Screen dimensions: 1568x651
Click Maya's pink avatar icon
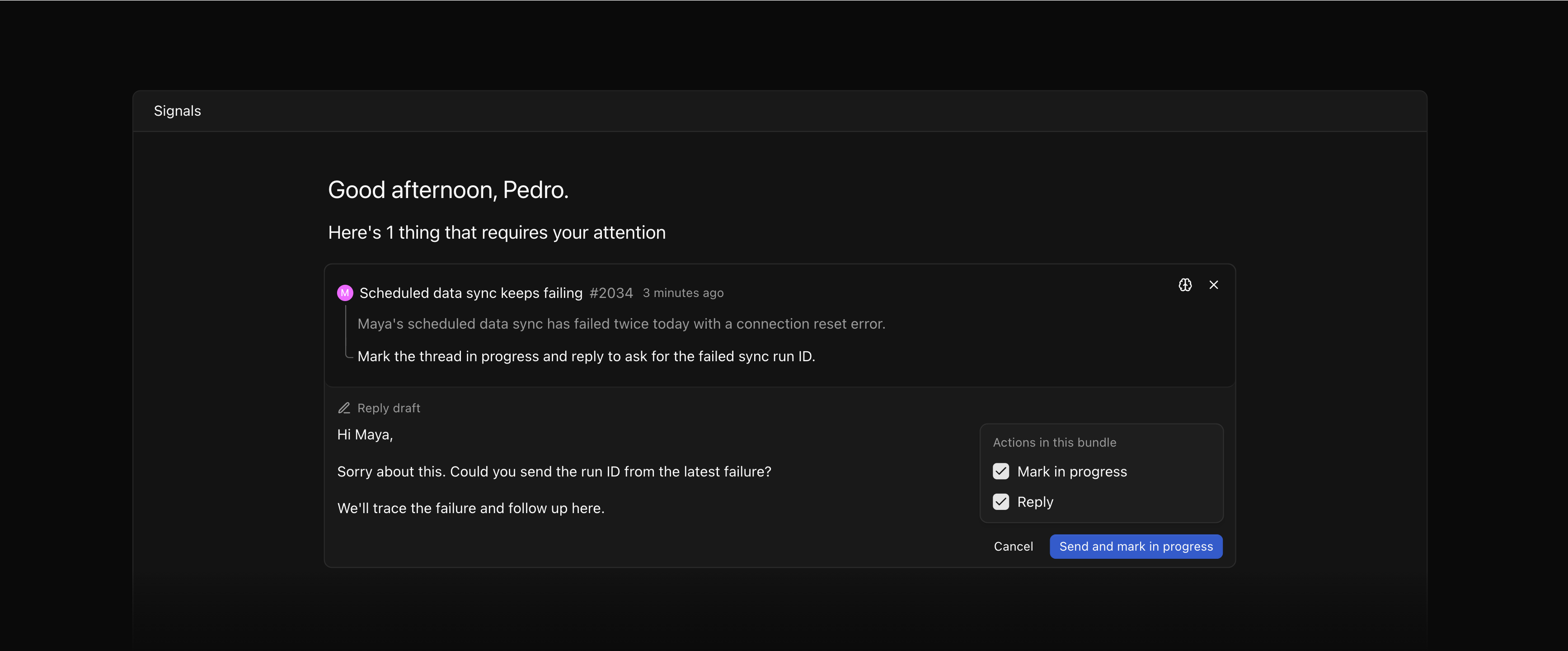coord(345,293)
